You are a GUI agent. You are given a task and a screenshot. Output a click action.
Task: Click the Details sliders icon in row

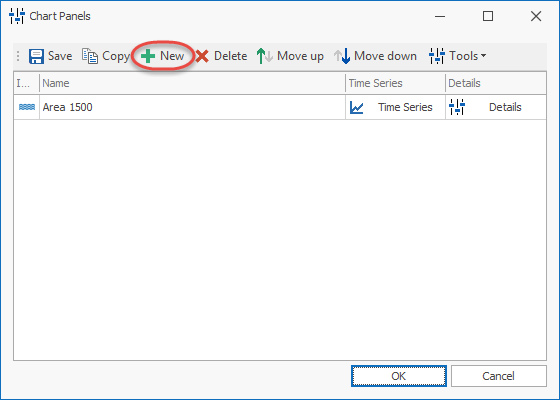[457, 107]
